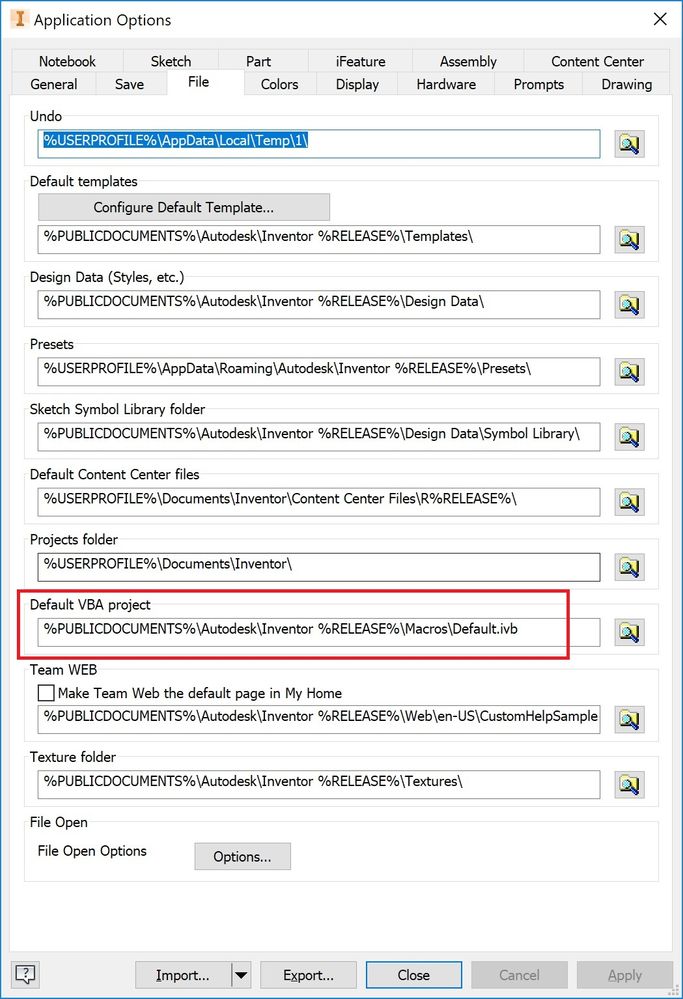Open File Open Options button
683x999 pixels.
pos(242,856)
